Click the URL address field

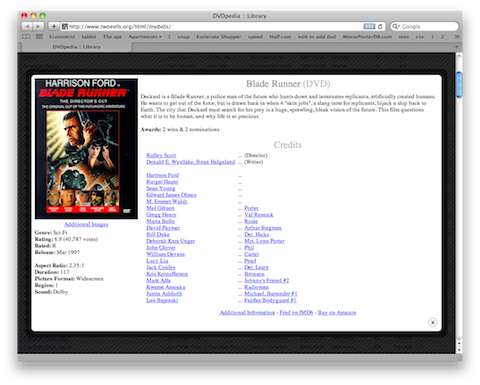click(x=213, y=26)
